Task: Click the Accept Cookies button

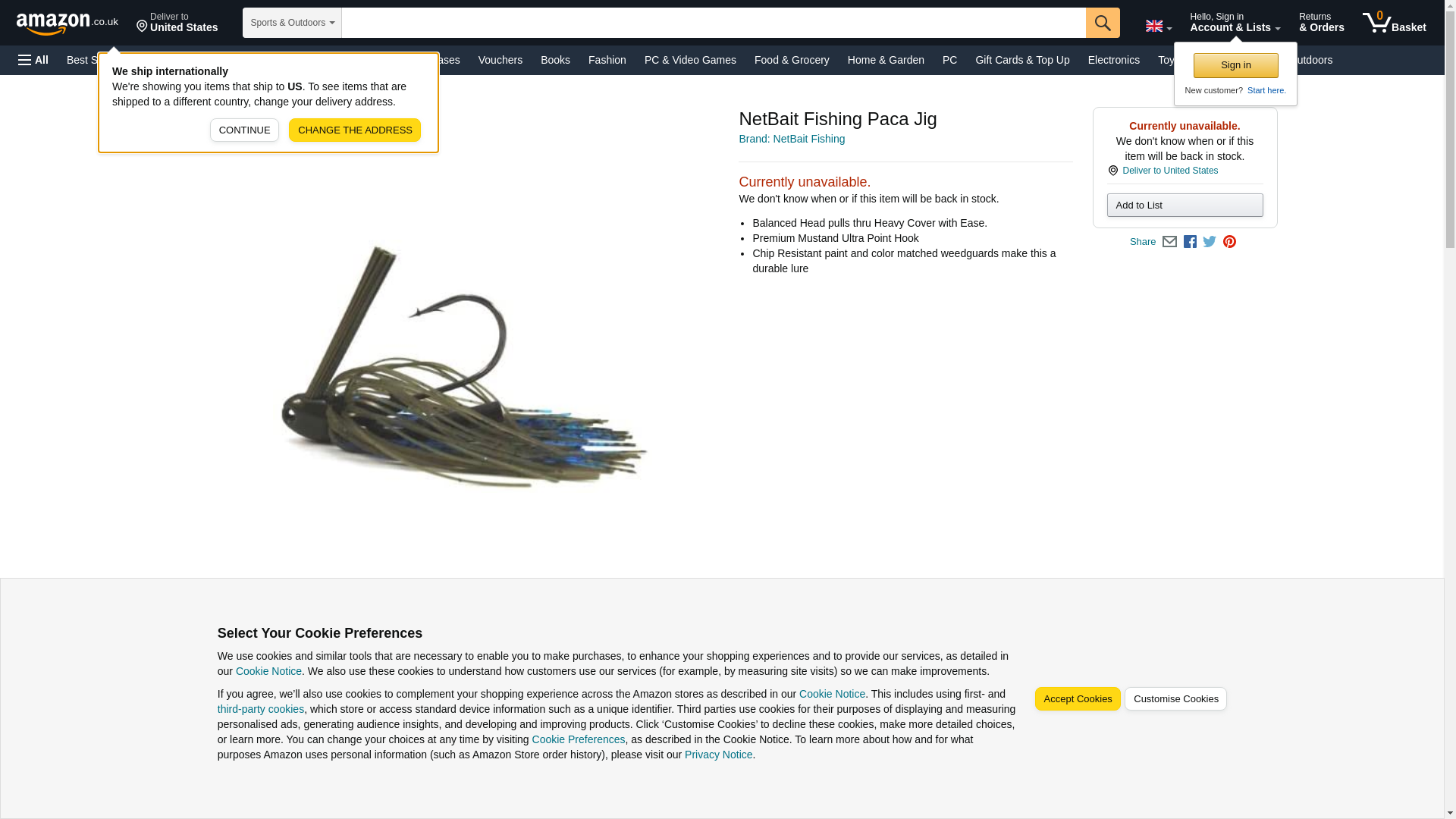Action: [x=1077, y=699]
